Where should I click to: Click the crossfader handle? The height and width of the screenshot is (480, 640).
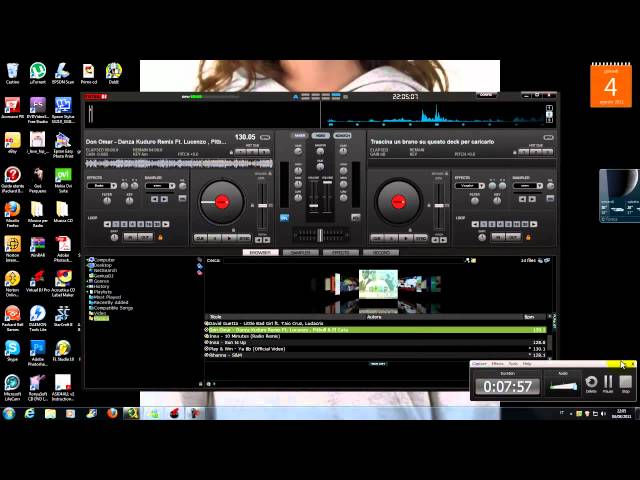[320, 235]
